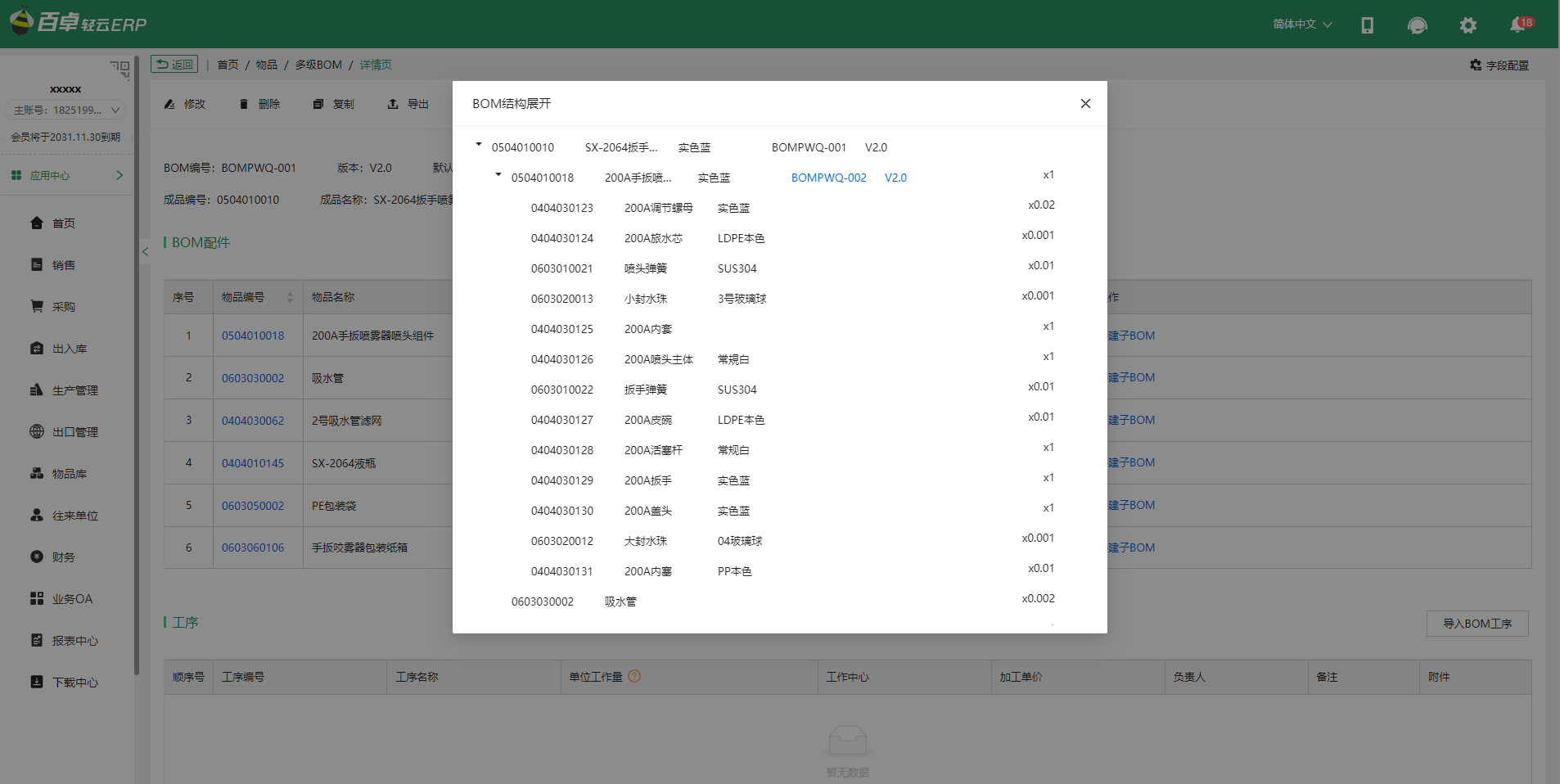1560x784 pixels.
Task: Click the 百卓轻云ERP logo
Action: [79, 22]
